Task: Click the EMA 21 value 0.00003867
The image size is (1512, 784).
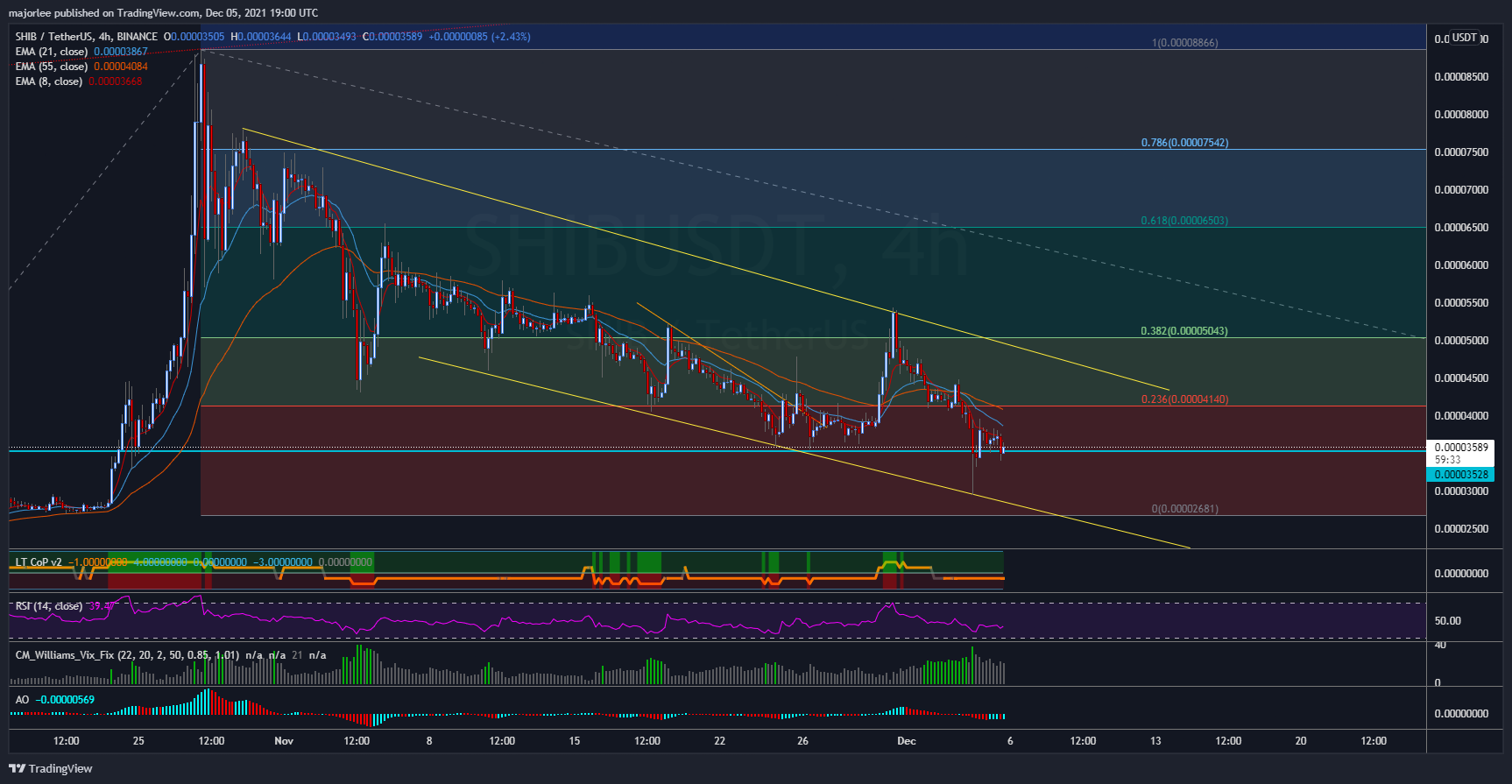Action: pos(121,52)
